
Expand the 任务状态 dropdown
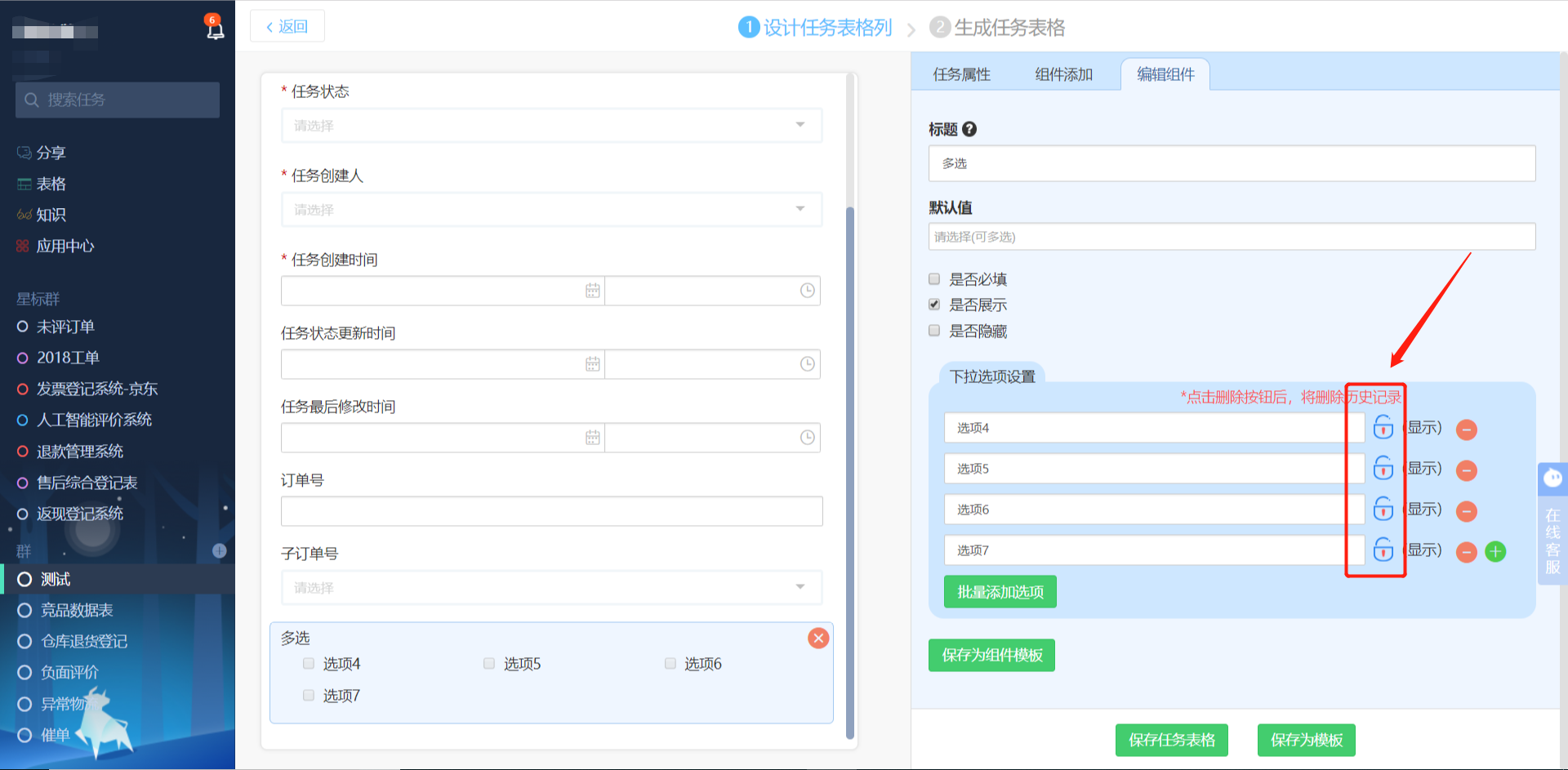click(551, 126)
